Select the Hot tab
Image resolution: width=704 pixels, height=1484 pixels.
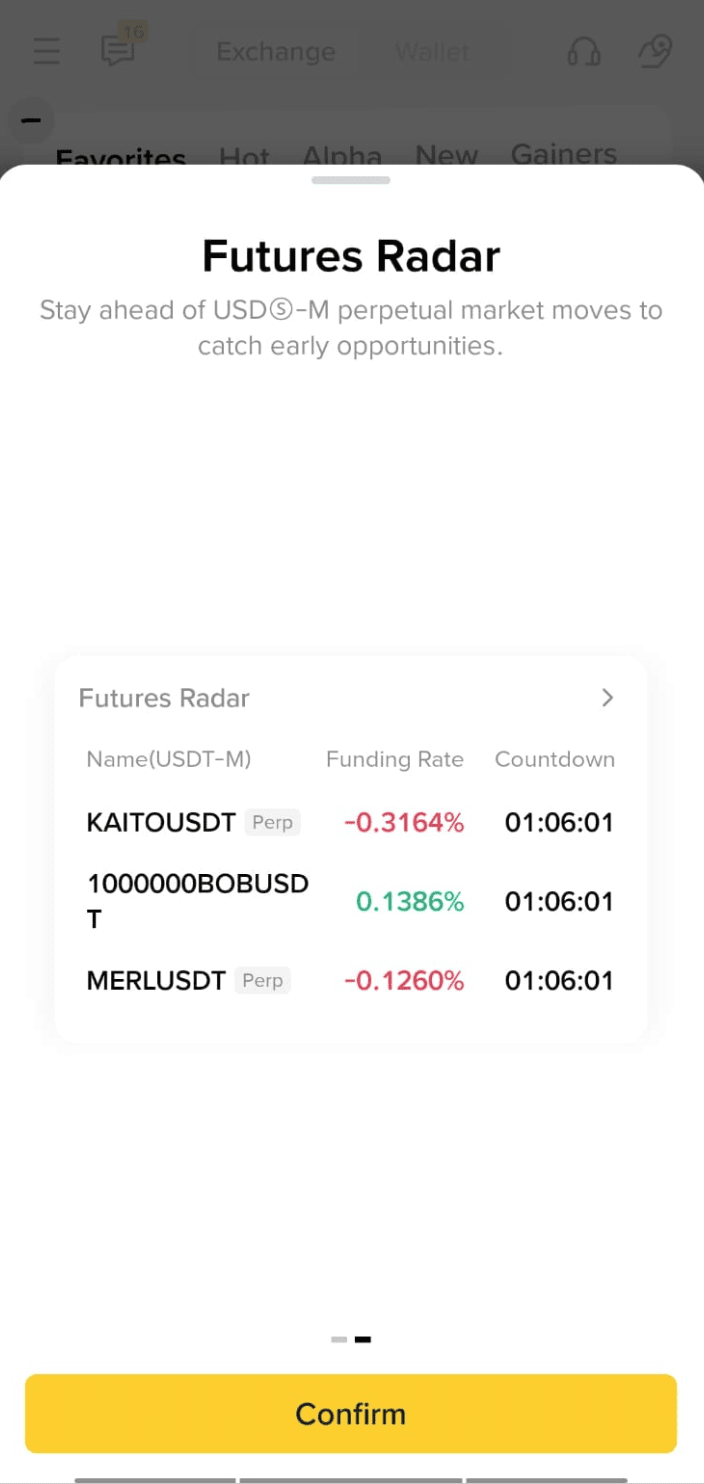tap(244, 157)
